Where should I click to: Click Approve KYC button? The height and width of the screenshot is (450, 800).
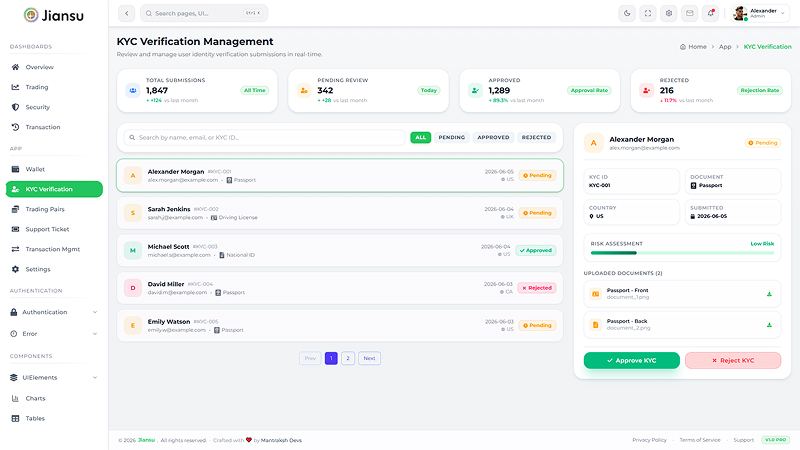pyautogui.click(x=632, y=360)
